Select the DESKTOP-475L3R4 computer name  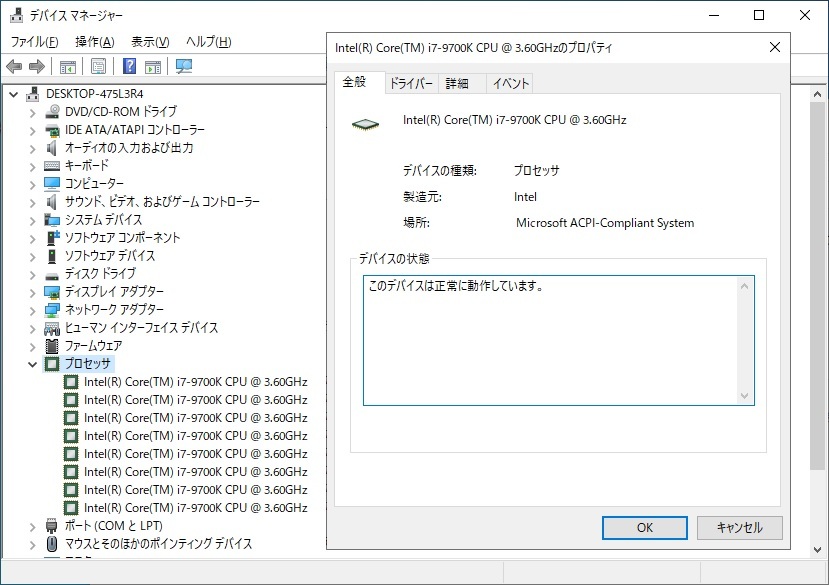click(95, 94)
